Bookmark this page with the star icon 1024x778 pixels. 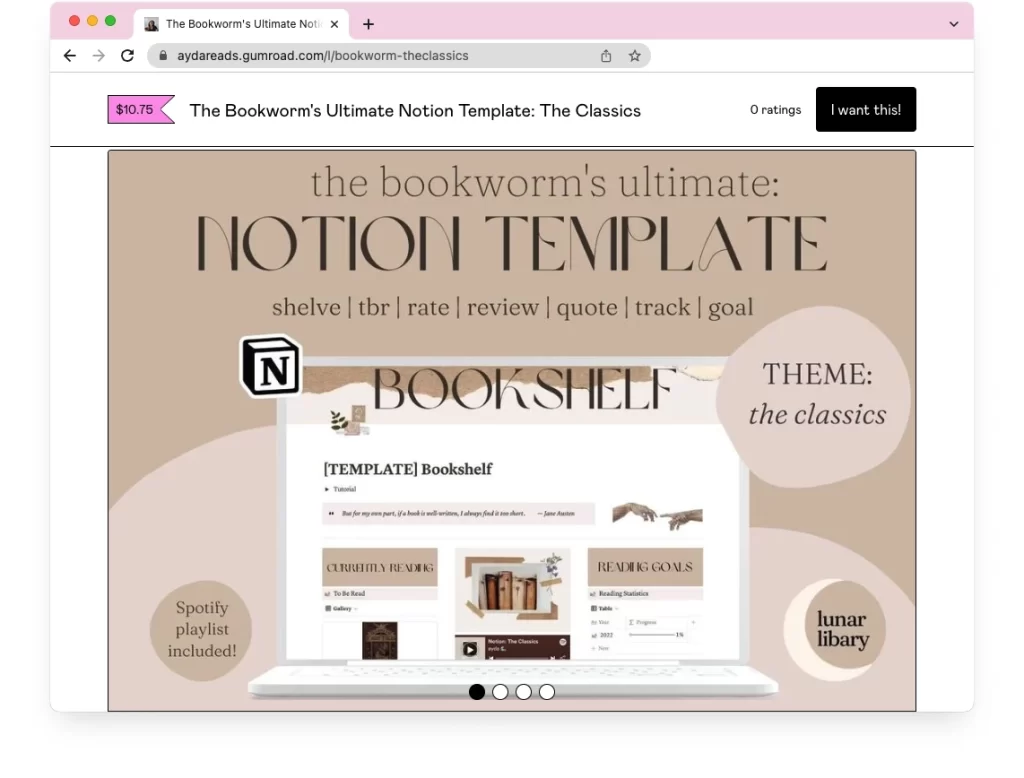pyautogui.click(x=635, y=56)
